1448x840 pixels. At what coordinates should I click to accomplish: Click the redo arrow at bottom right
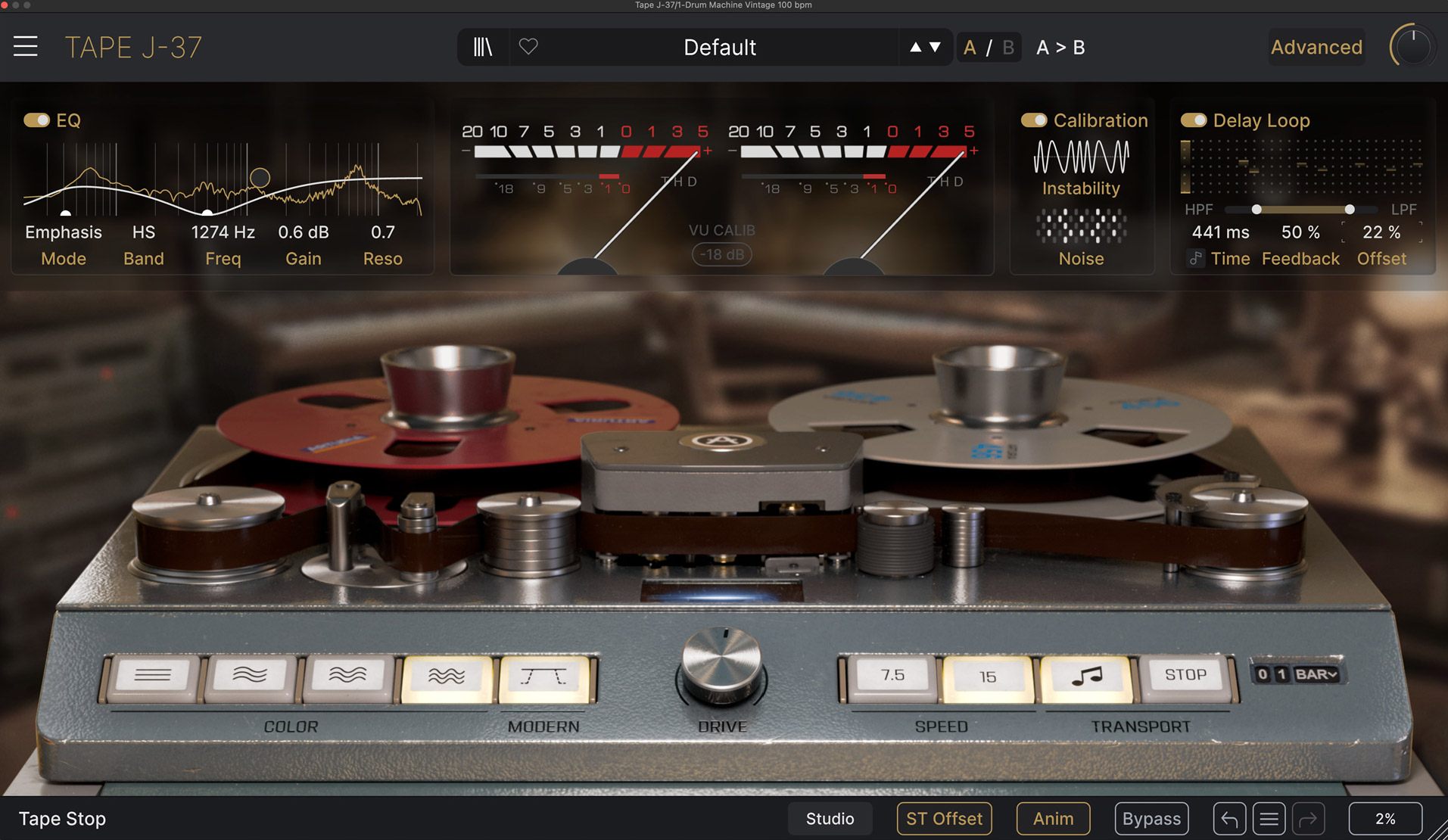tap(1309, 818)
